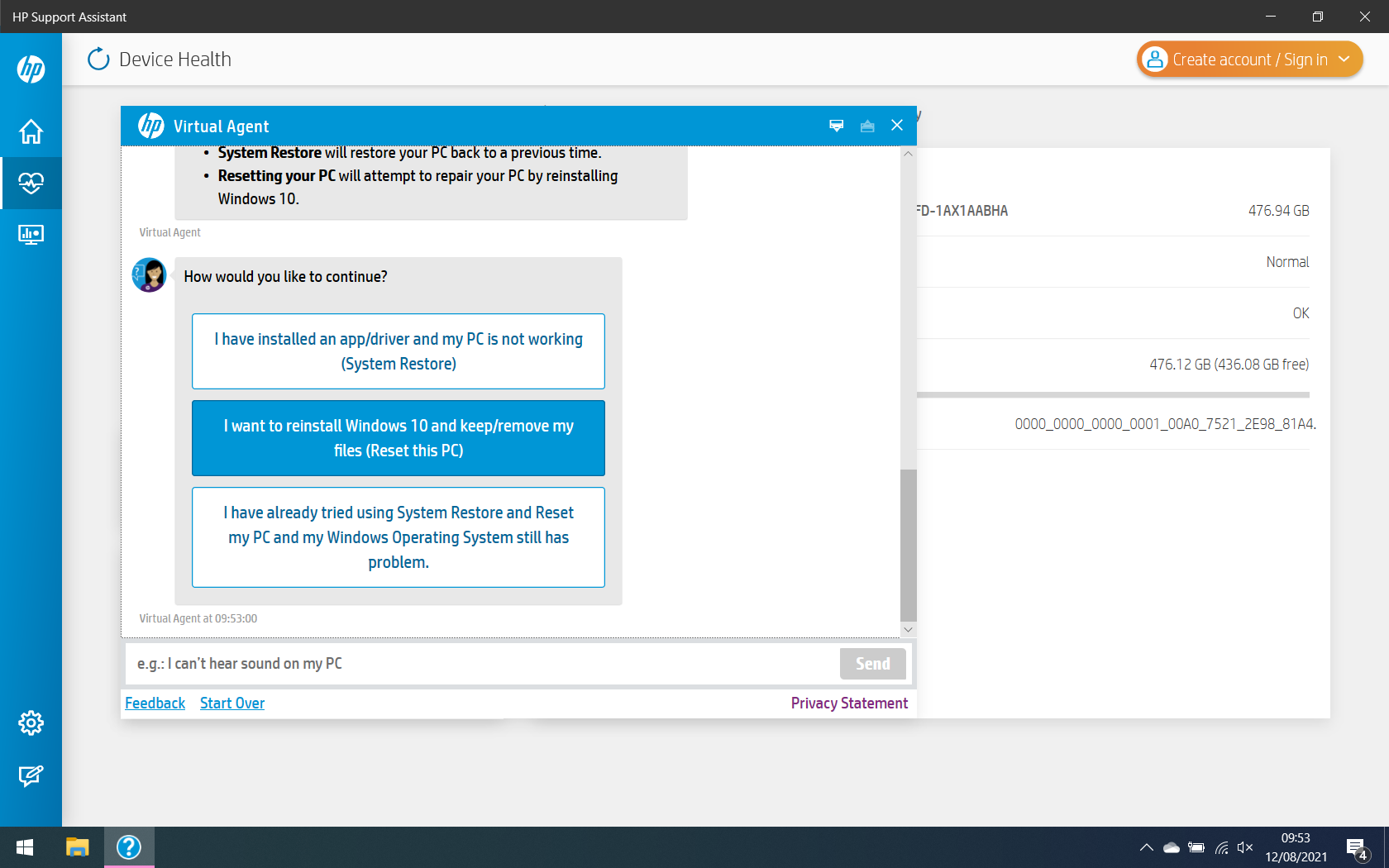Open the Feedback link
The height and width of the screenshot is (868, 1389).
[x=155, y=703]
